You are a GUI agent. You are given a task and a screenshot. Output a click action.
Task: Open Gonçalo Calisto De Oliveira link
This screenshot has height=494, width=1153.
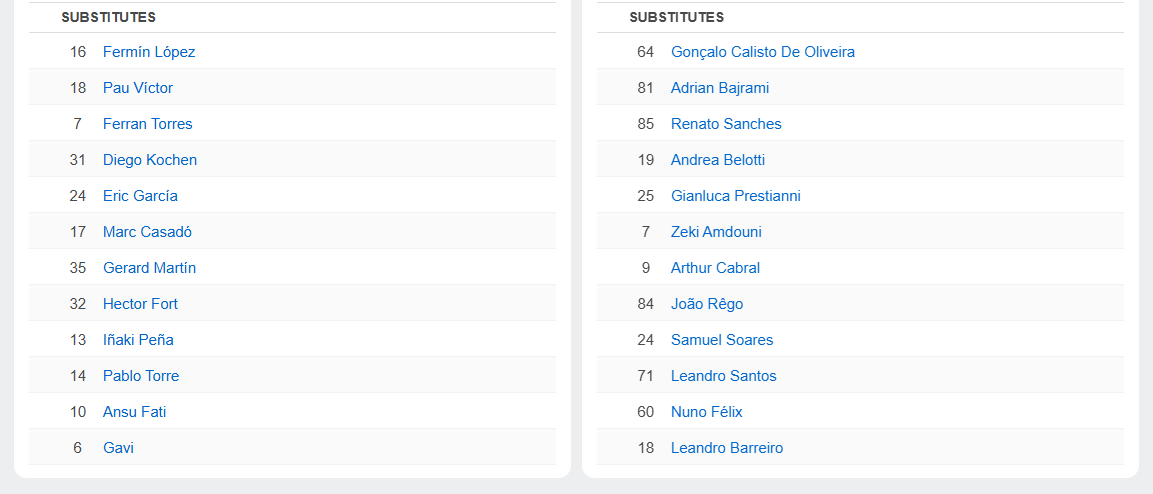763,52
